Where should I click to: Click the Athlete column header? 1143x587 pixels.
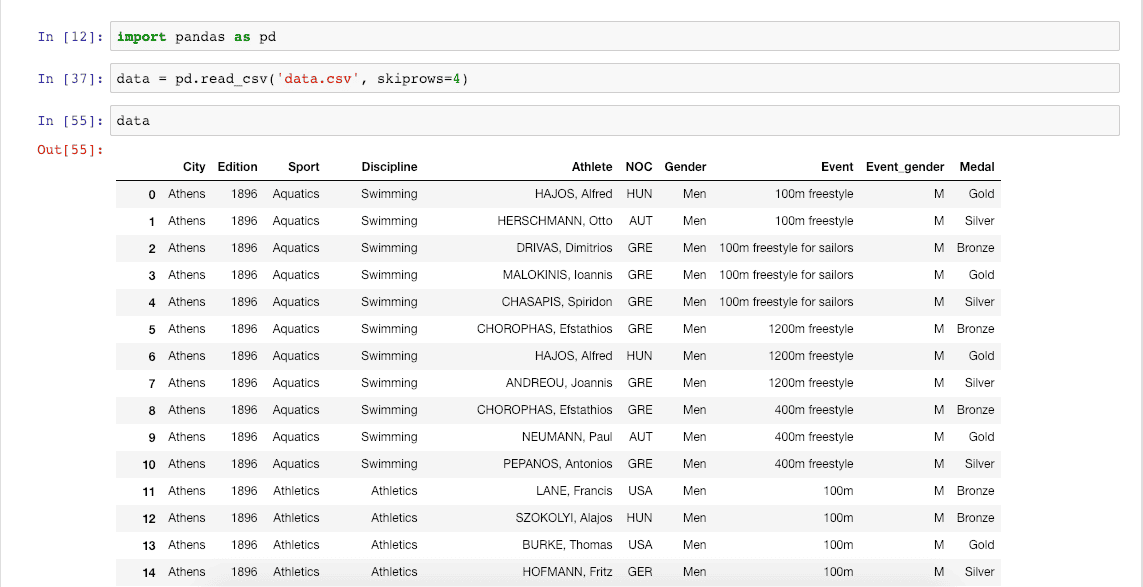pyautogui.click(x=592, y=167)
